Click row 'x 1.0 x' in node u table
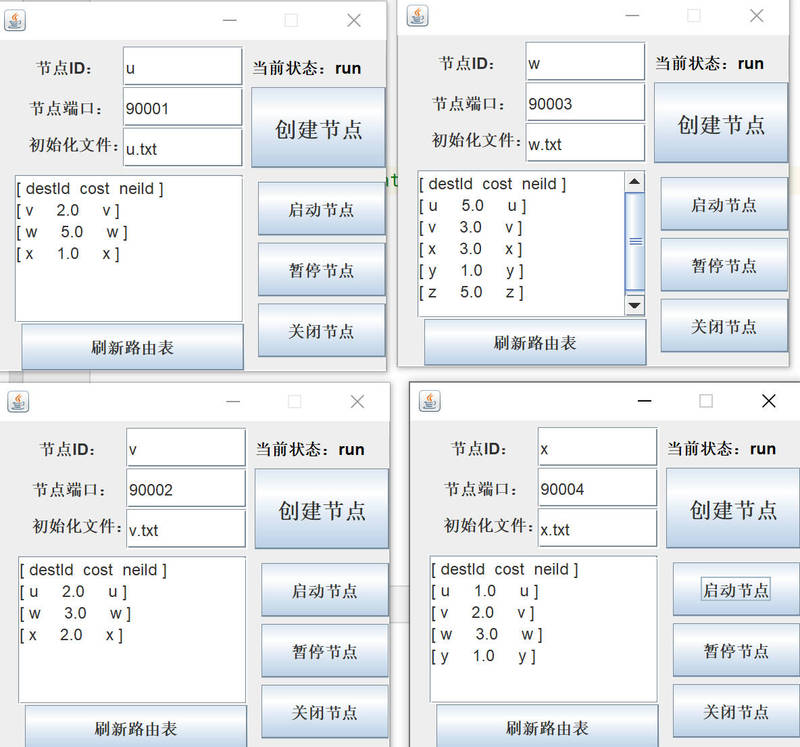Image resolution: width=800 pixels, height=747 pixels. pyautogui.click(x=68, y=254)
